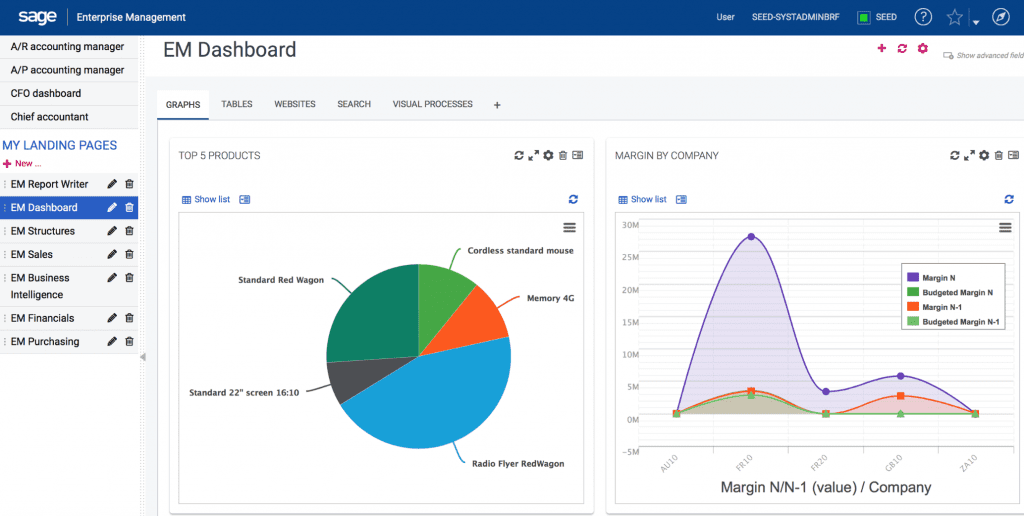Delete the Margin by Company widget
Viewport: 1024px width, 516px height.
click(998, 155)
